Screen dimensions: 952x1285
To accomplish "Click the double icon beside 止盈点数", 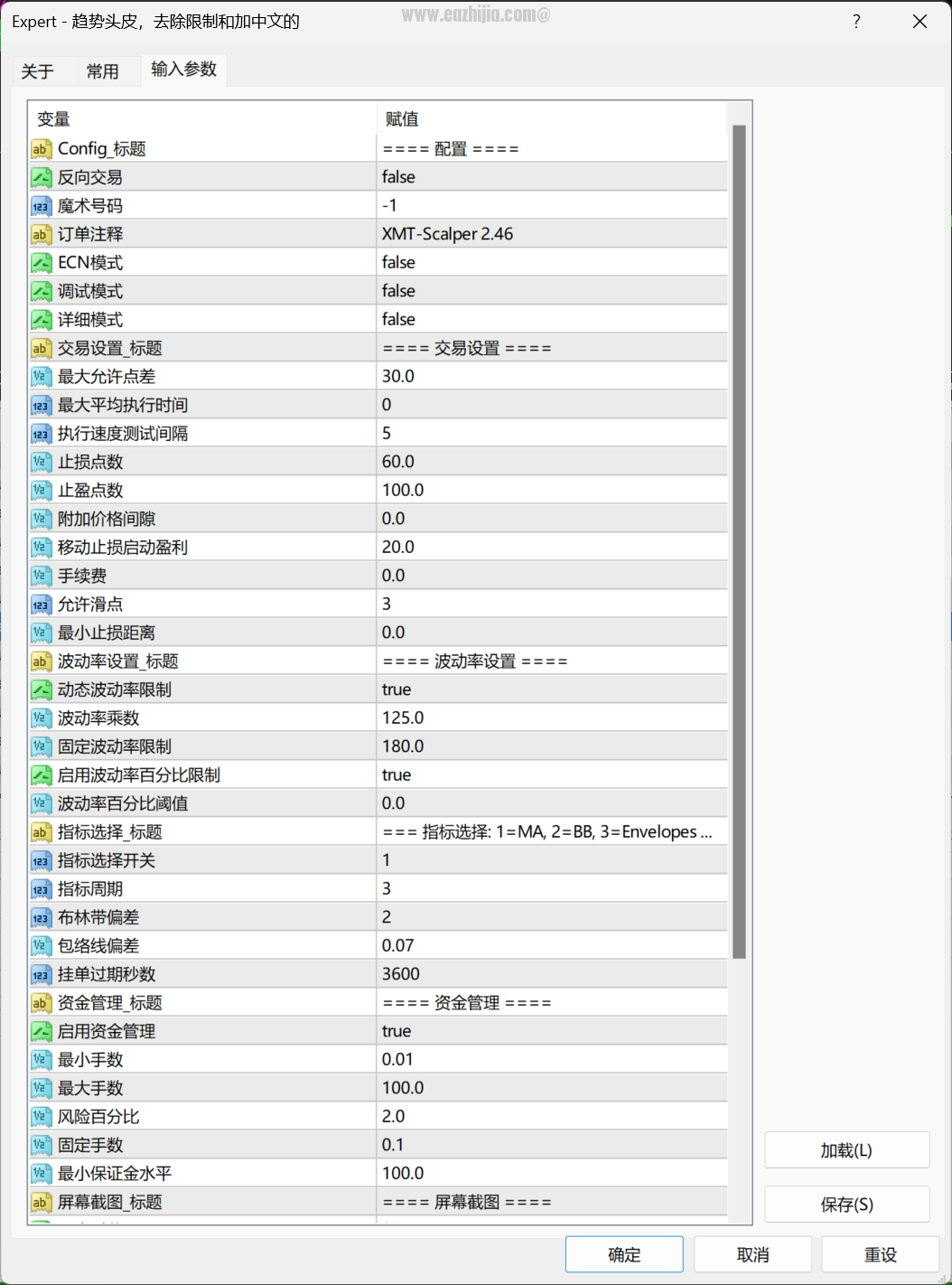I will (41, 491).
